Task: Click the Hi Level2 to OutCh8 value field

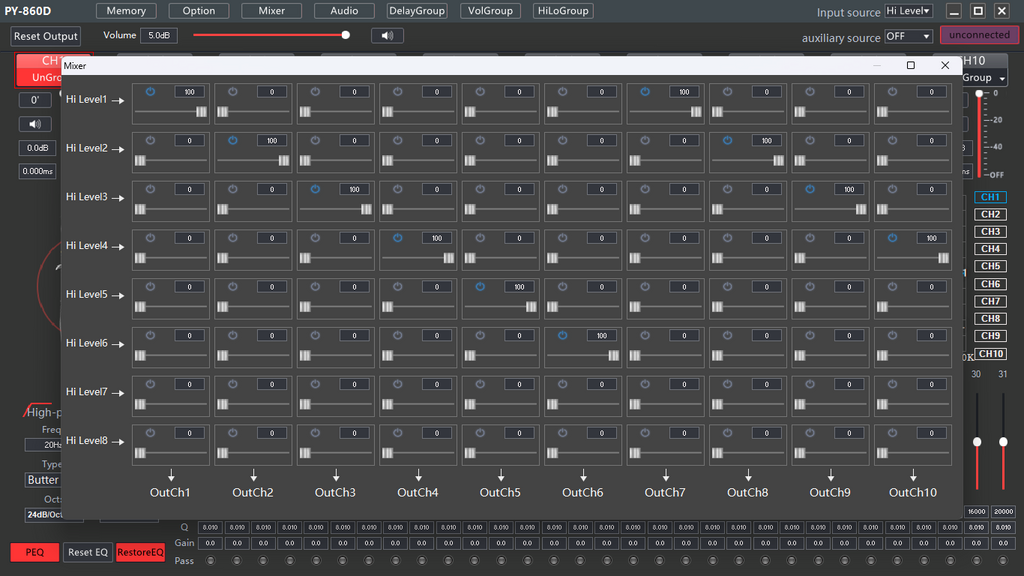Action: point(767,141)
